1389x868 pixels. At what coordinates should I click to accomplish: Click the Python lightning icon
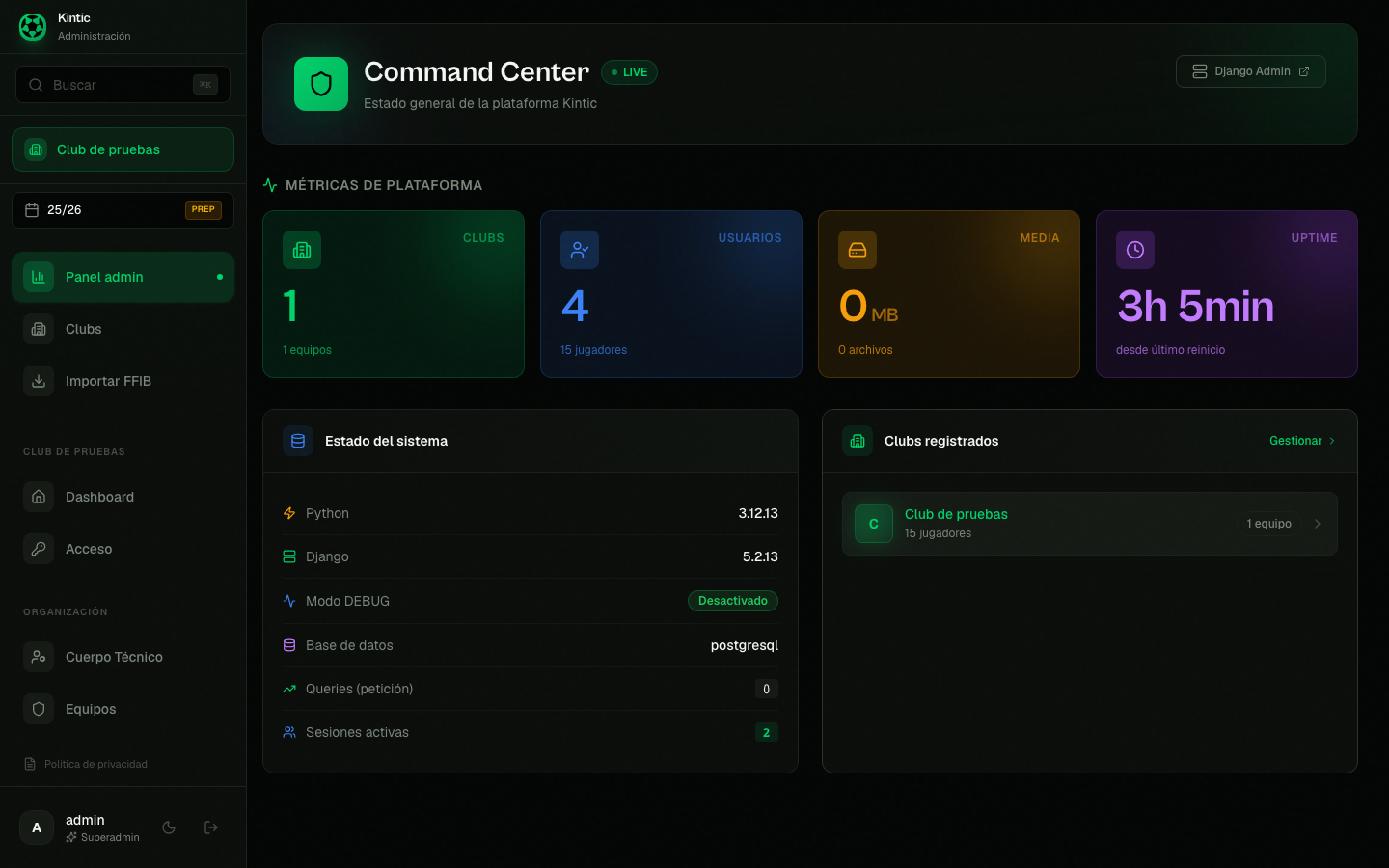(x=289, y=513)
